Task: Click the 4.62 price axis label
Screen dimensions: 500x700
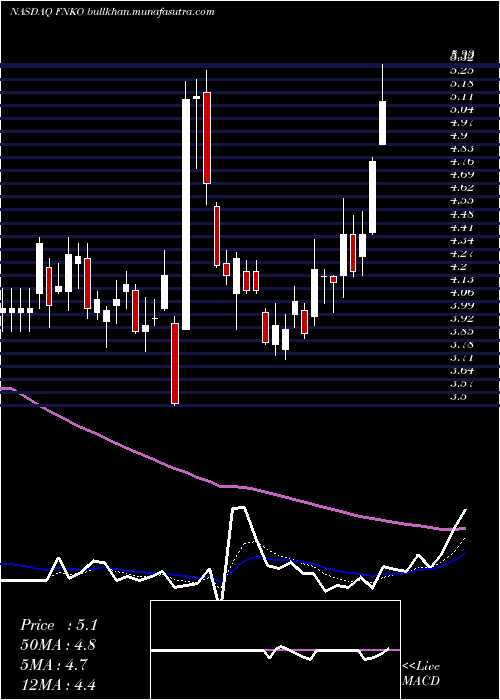Action: pyautogui.click(x=462, y=188)
